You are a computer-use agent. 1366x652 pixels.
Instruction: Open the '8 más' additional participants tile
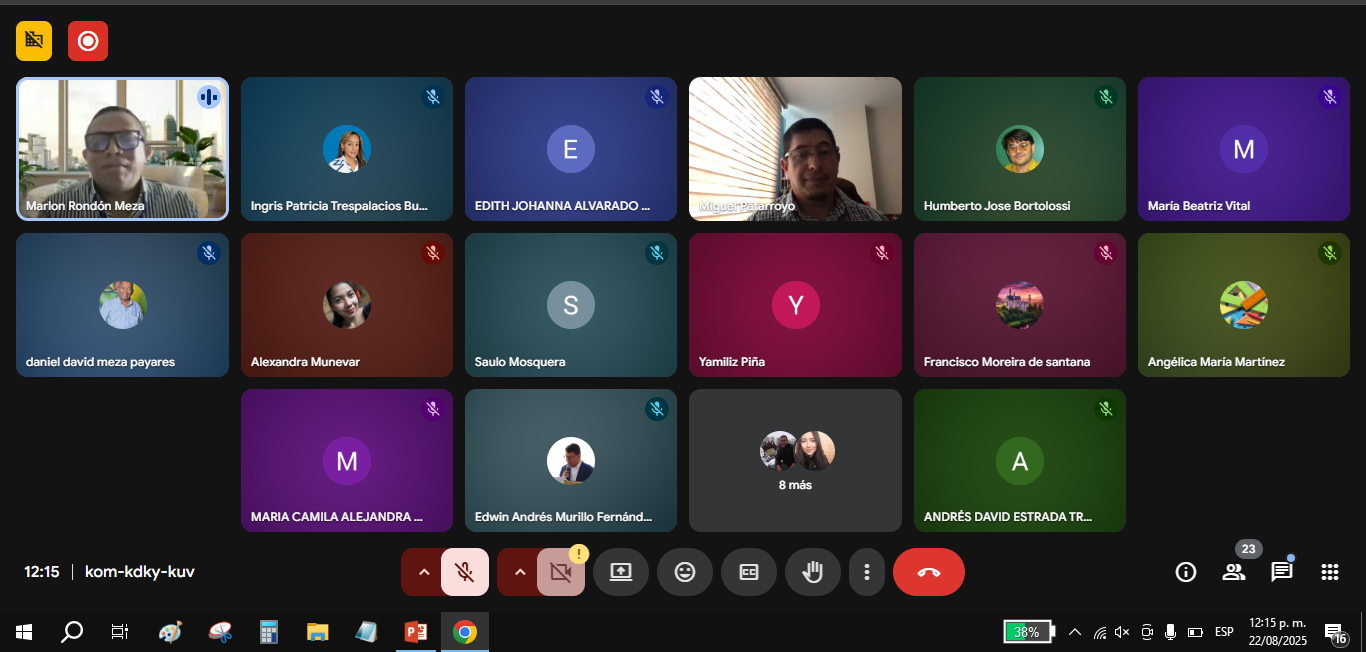click(795, 461)
